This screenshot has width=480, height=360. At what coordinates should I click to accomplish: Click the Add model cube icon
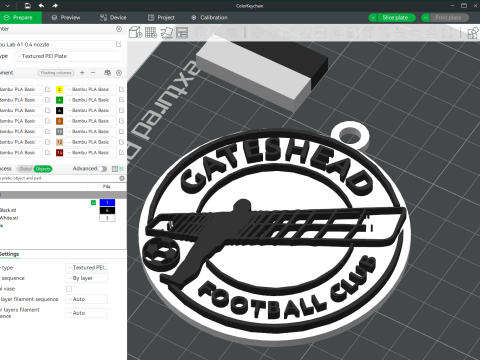point(136,32)
